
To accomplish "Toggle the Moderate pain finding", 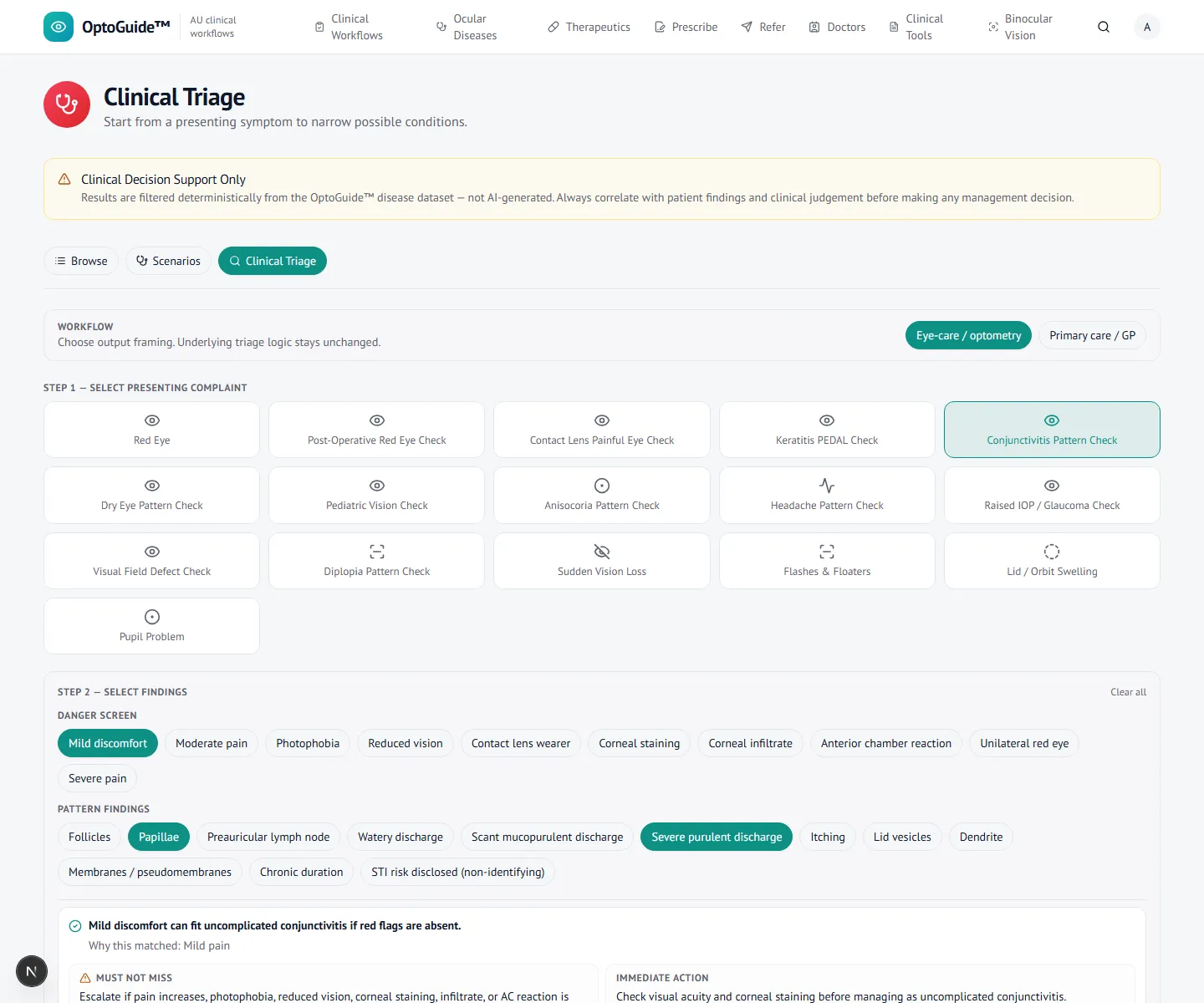I will tap(212, 743).
